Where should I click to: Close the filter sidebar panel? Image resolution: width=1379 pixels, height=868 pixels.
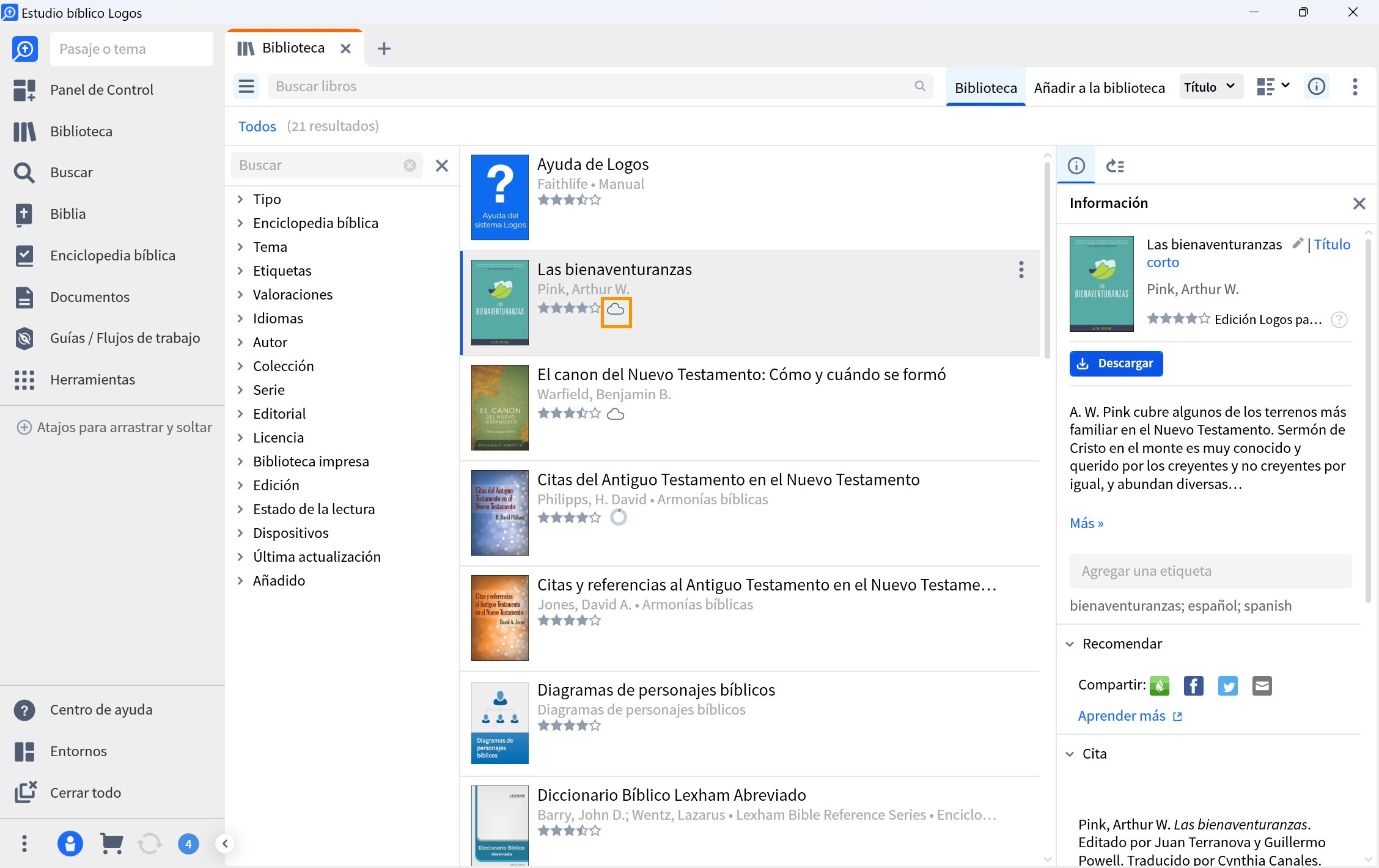tap(442, 166)
